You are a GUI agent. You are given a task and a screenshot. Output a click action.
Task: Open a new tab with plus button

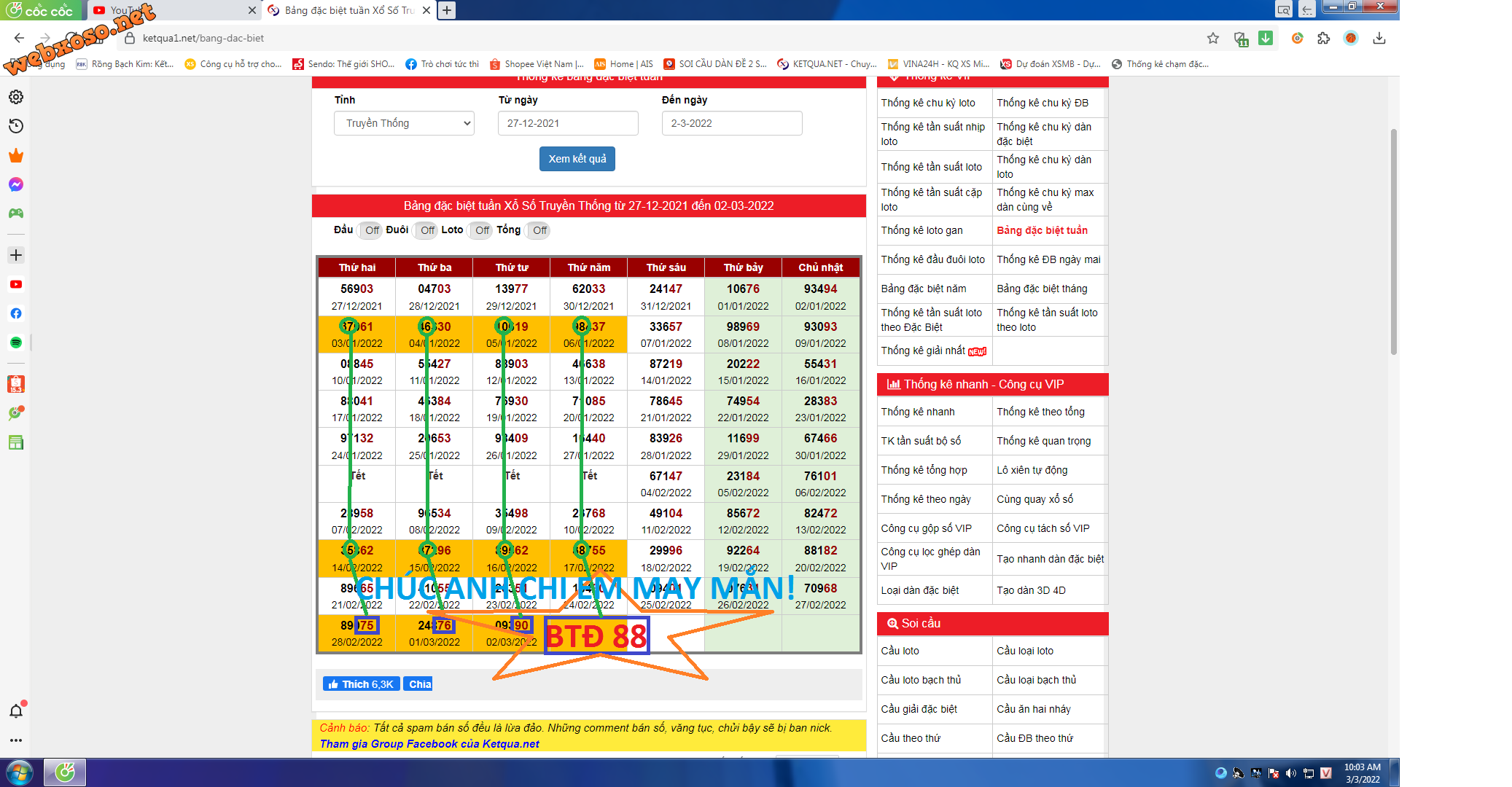pyautogui.click(x=447, y=10)
